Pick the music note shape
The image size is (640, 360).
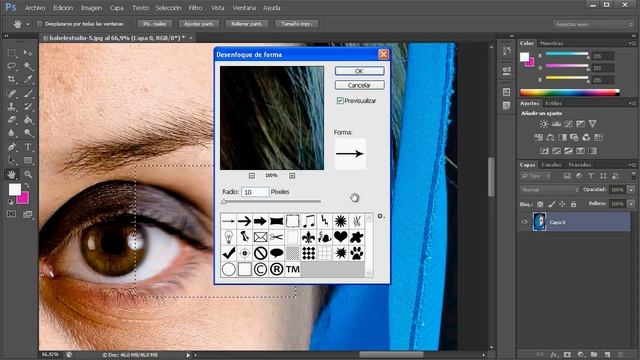(309, 221)
